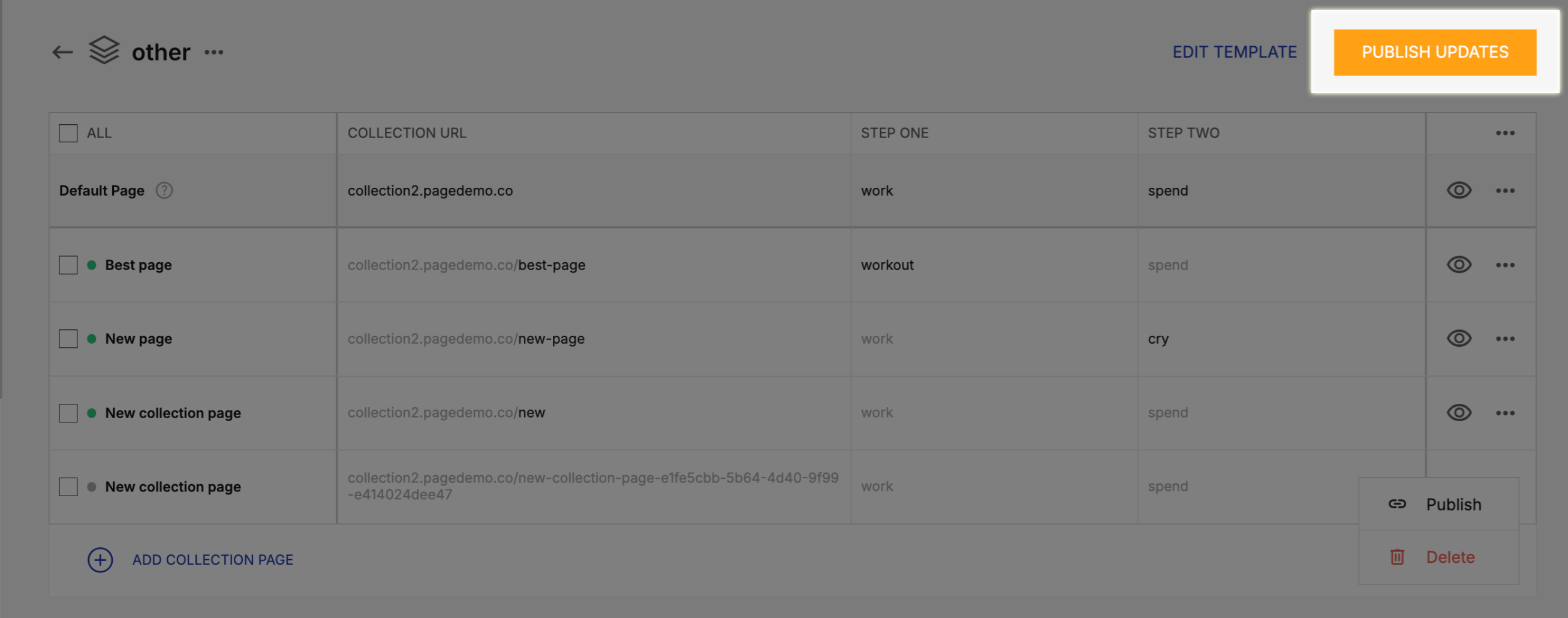
Task: Click the plus icon beside ADD COLLECTION PAGE
Action: click(100, 560)
